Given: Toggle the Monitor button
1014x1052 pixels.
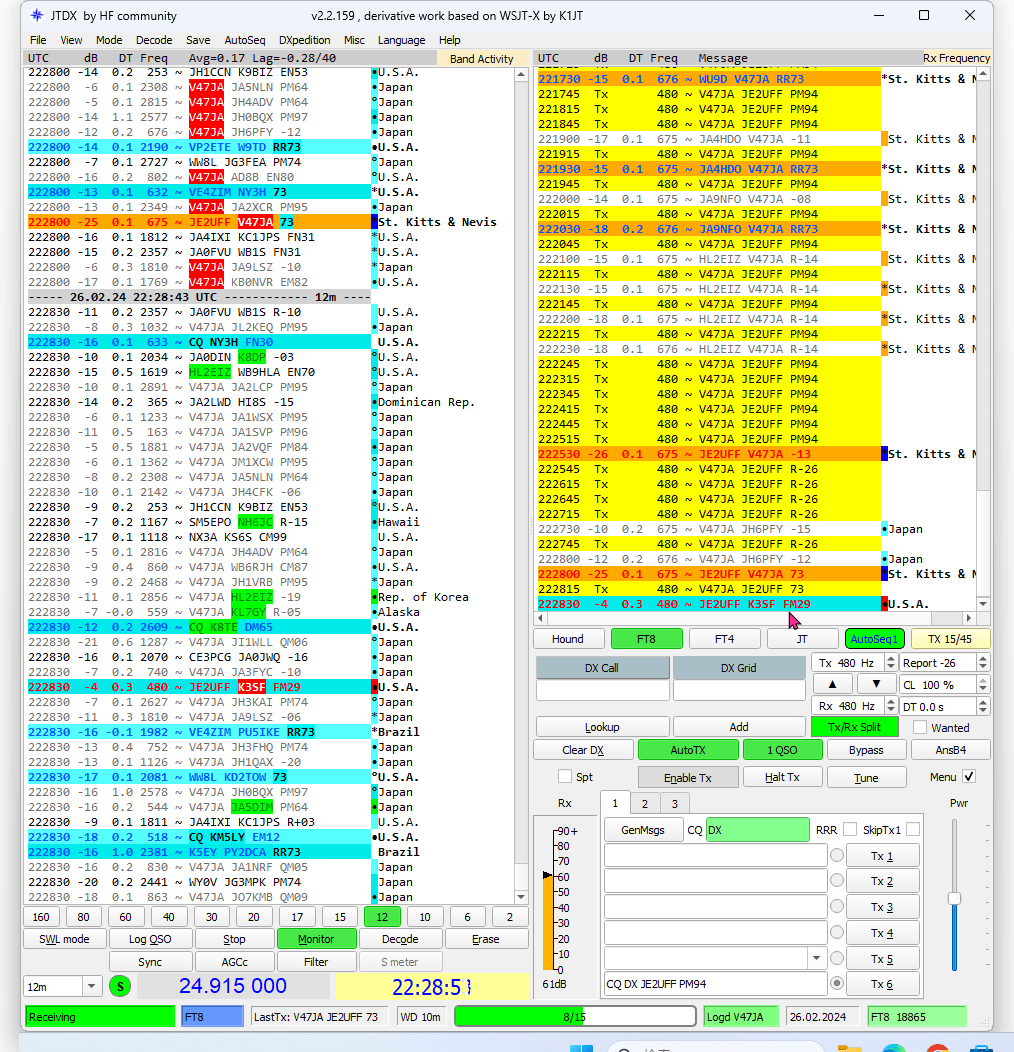Looking at the screenshot, I should click(x=315, y=939).
